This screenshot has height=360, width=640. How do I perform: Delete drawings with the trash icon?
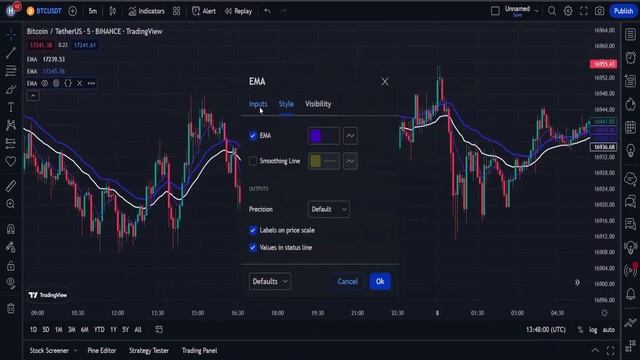[x=11, y=308]
